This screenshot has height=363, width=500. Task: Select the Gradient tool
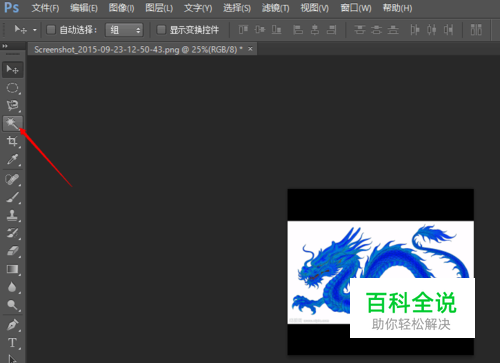13,269
